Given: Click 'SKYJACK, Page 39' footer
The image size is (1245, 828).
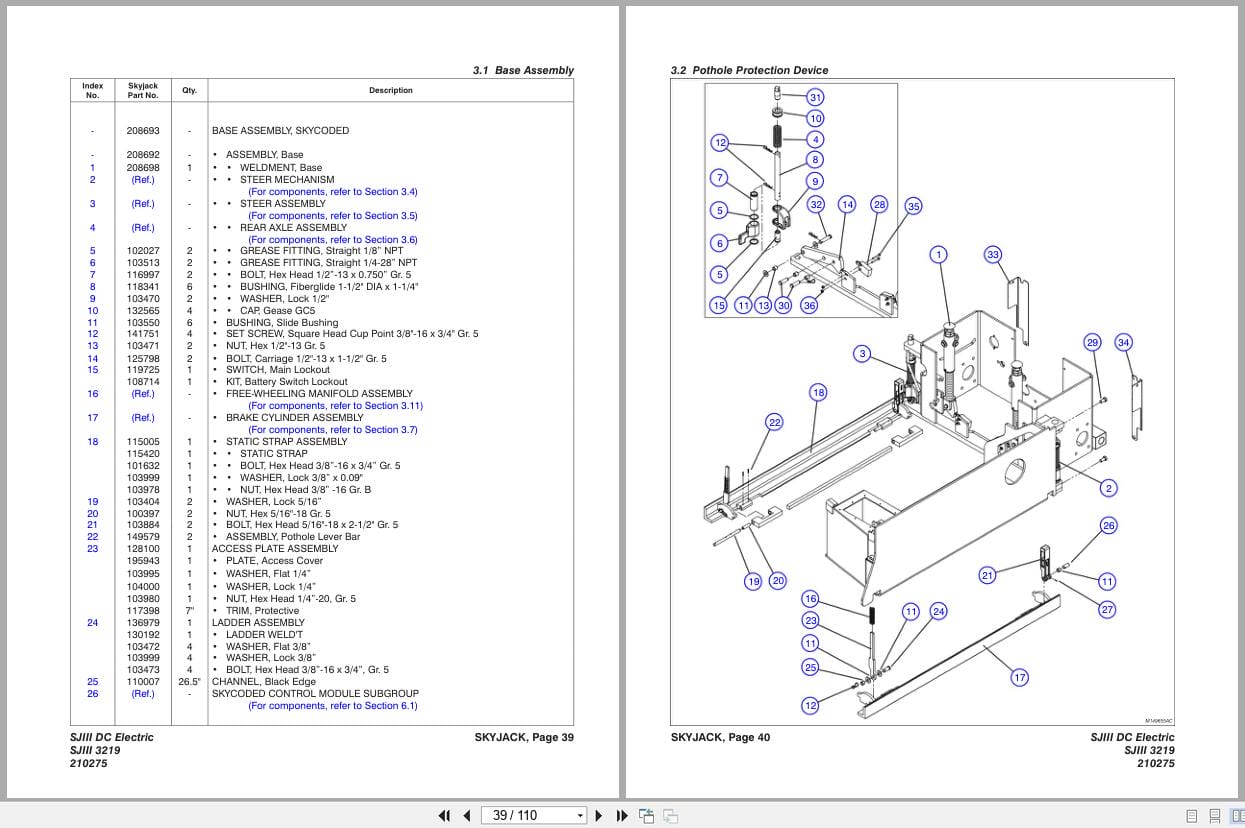Looking at the screenshot, I should (x=524, y=738).
